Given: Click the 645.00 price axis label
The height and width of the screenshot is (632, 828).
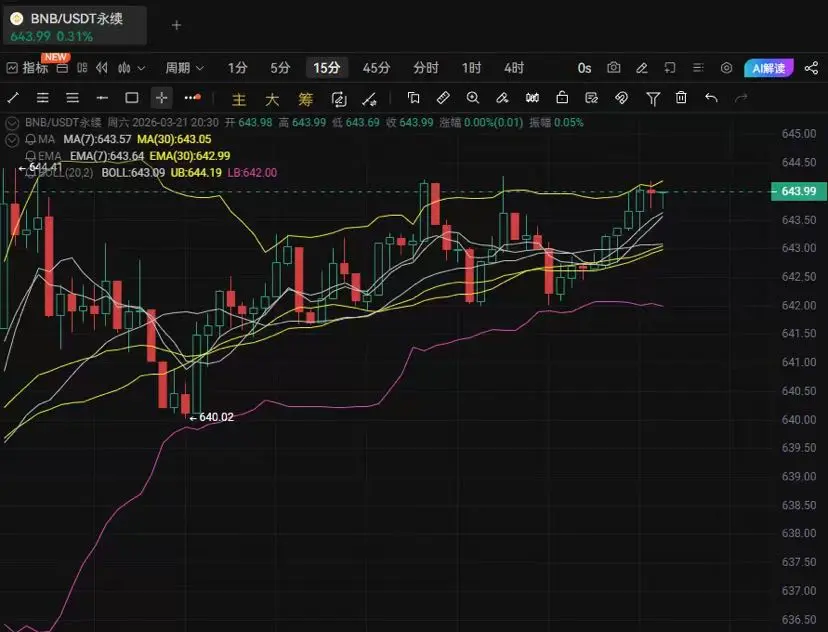Looking at the screenshot, I should click(x=799, y=134).
